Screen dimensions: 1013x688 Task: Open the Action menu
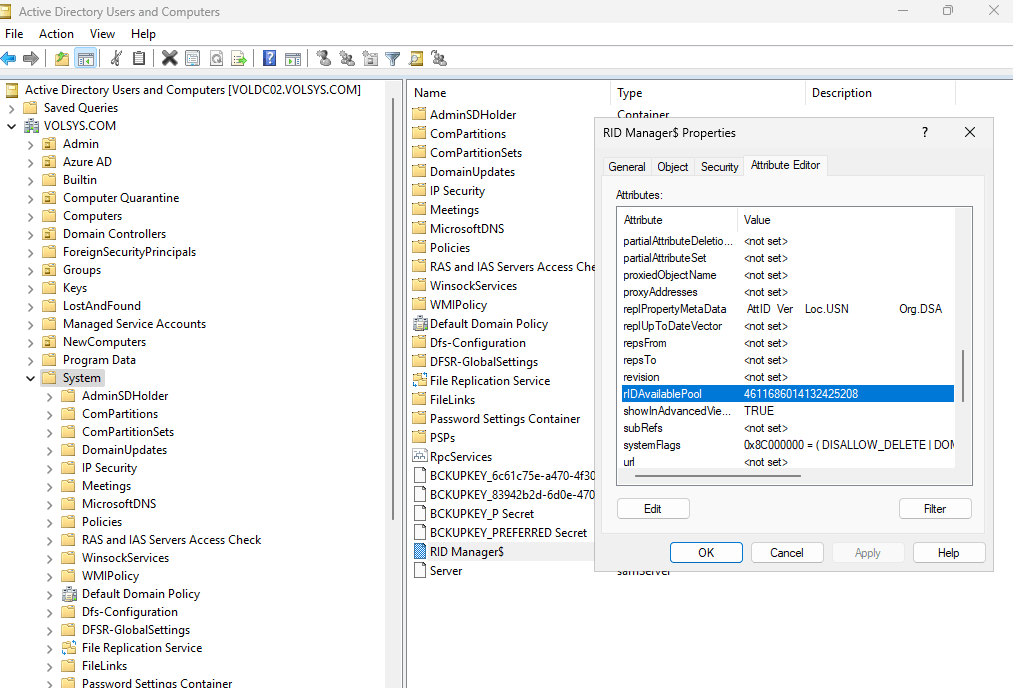pyautogui.click(x=56, y=34)
